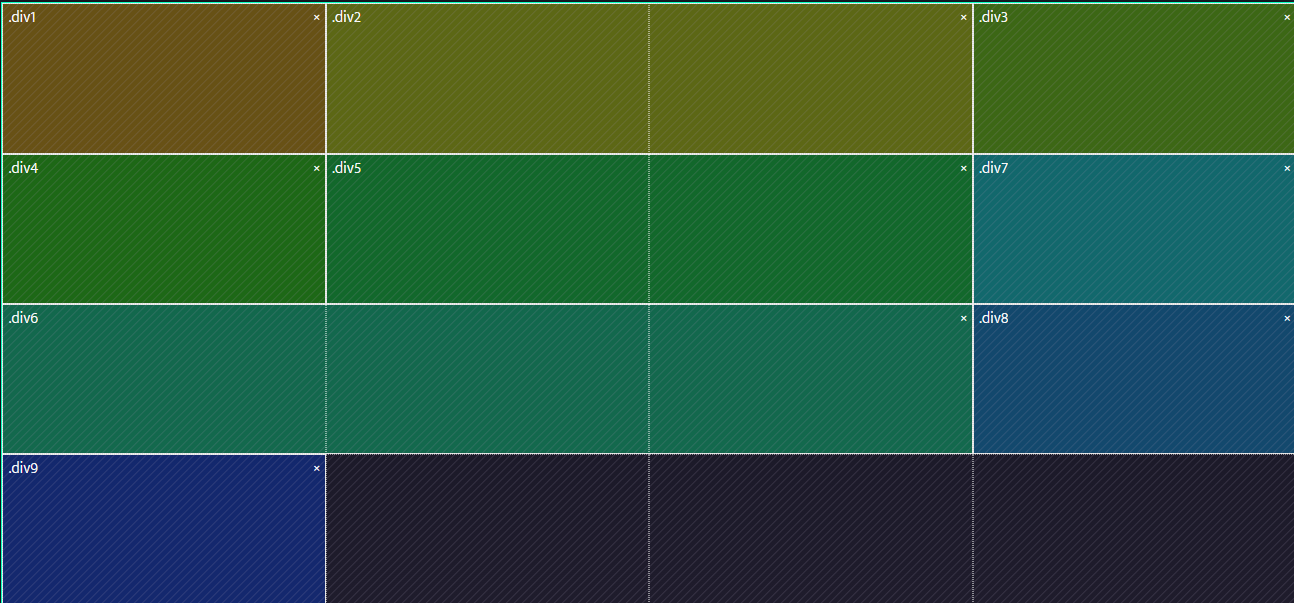Close the .div1 panel
1294x603 pixels.
317,17
